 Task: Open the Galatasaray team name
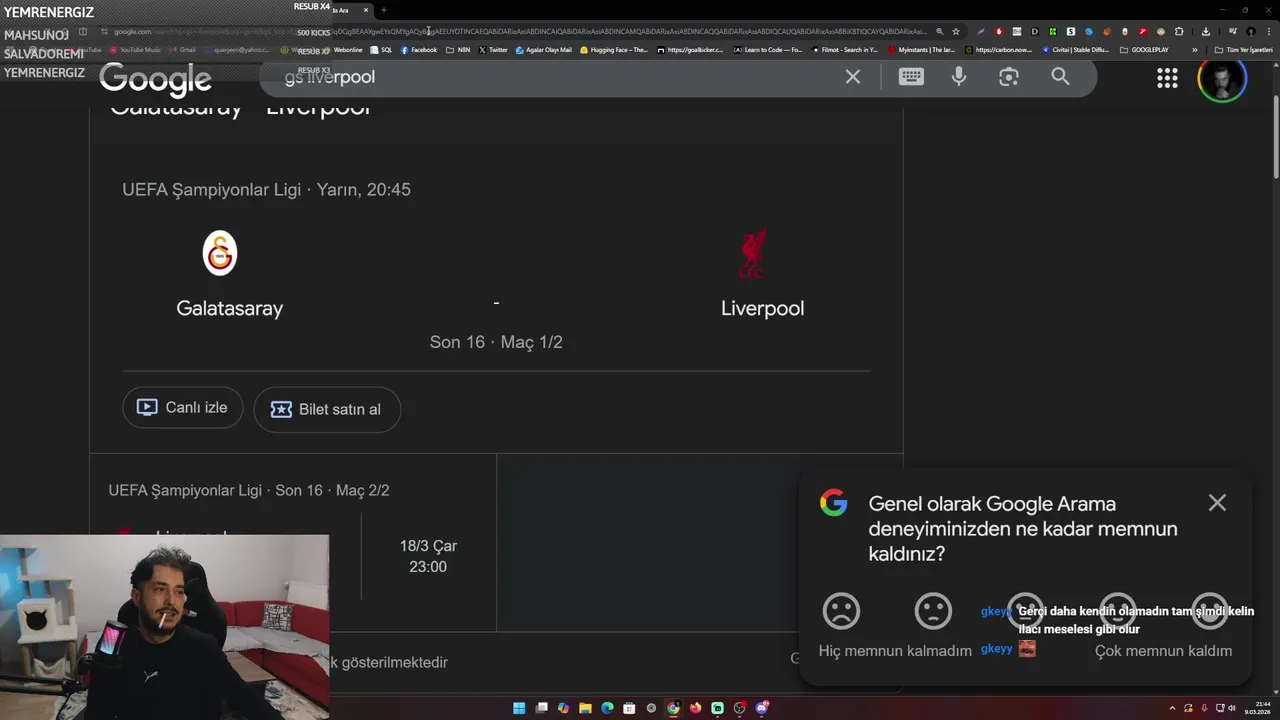tap(230, 308)
